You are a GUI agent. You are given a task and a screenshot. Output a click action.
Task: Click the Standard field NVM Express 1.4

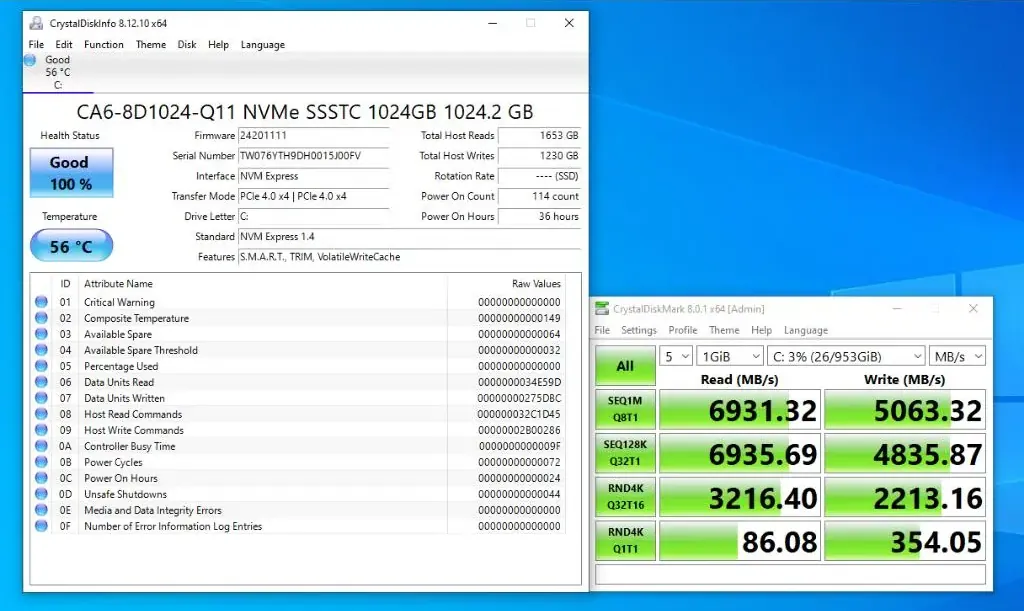coord(409,236)
